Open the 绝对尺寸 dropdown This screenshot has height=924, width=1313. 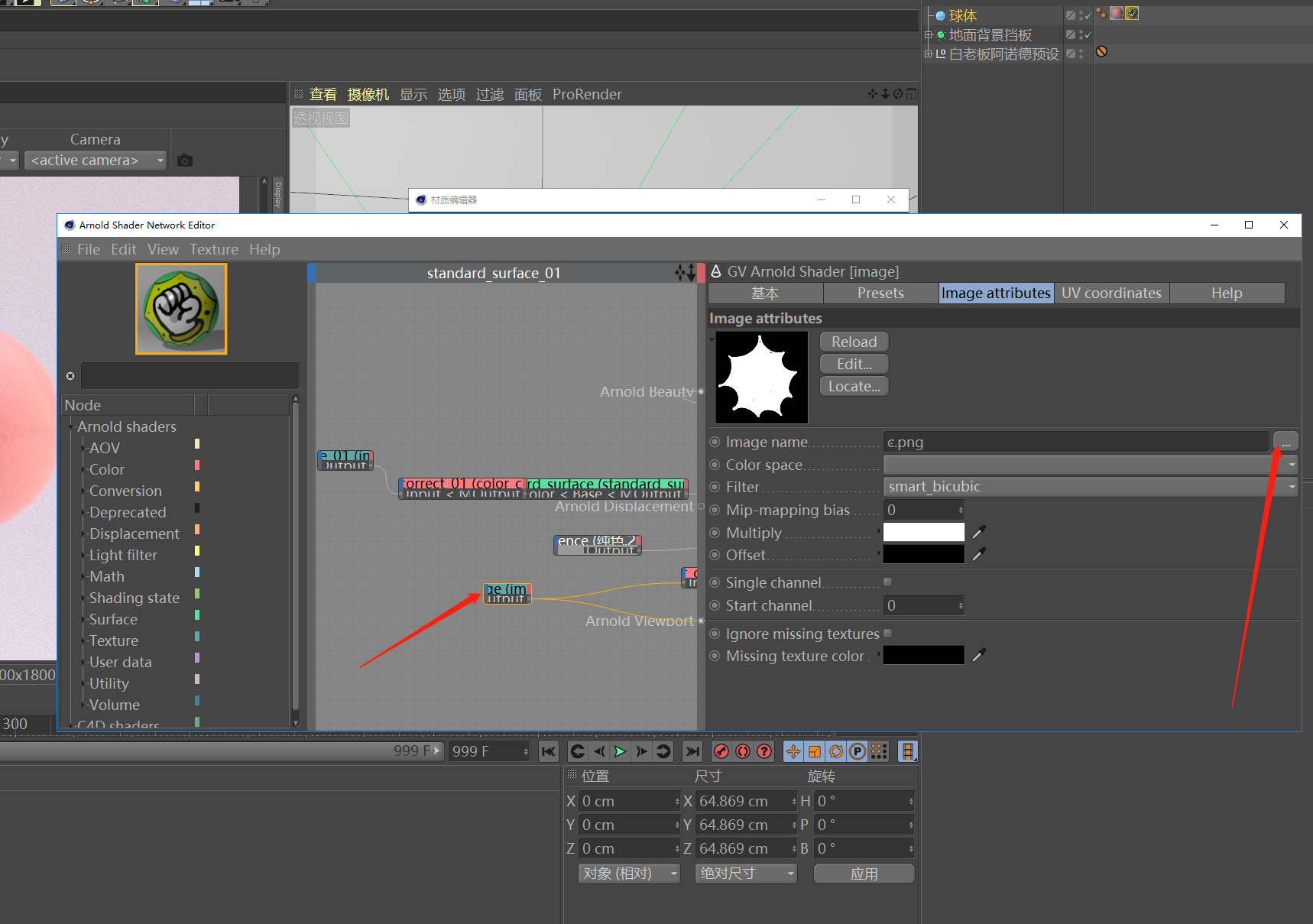(x=746, y=874)
